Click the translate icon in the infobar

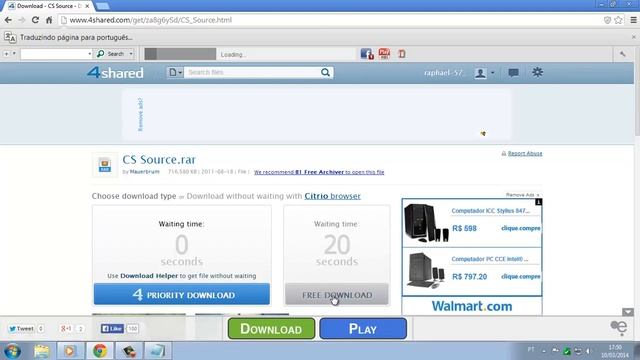[x=10, y=37]
